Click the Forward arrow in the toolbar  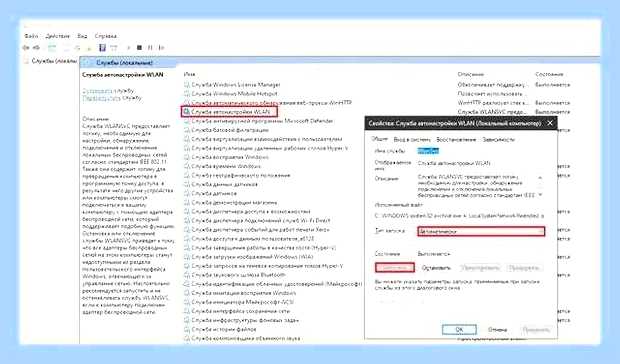pos(36,48)
